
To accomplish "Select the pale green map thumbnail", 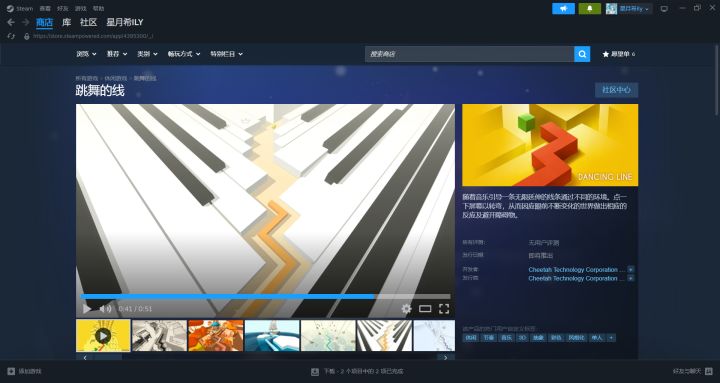I will 328,336.
